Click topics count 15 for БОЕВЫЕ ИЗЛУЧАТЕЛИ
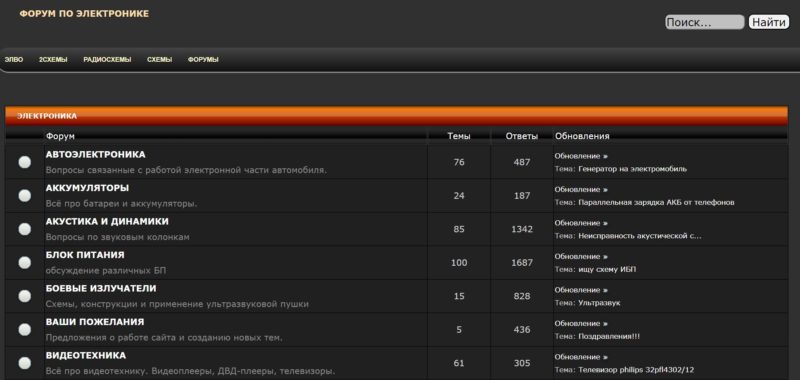Screen dimensions: 800x380 point(459,296)
